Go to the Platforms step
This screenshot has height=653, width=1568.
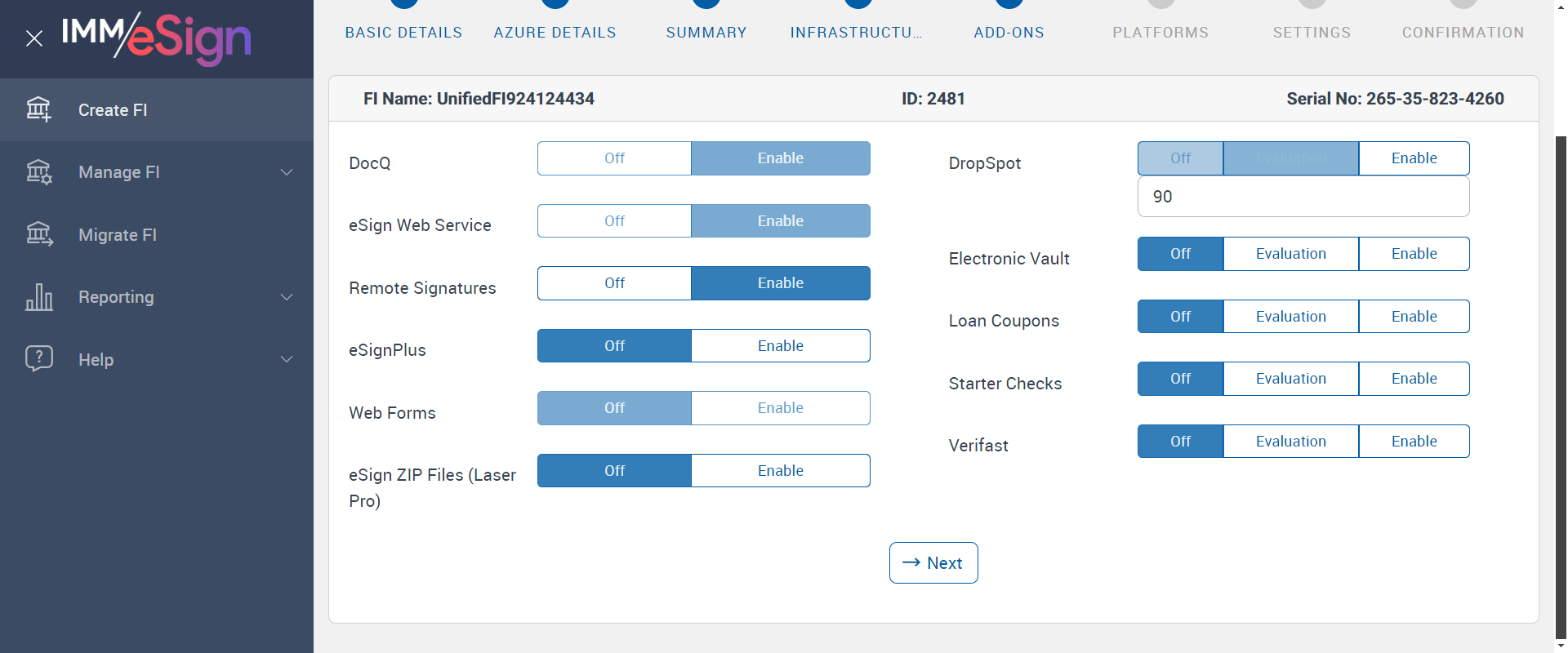1160,33
